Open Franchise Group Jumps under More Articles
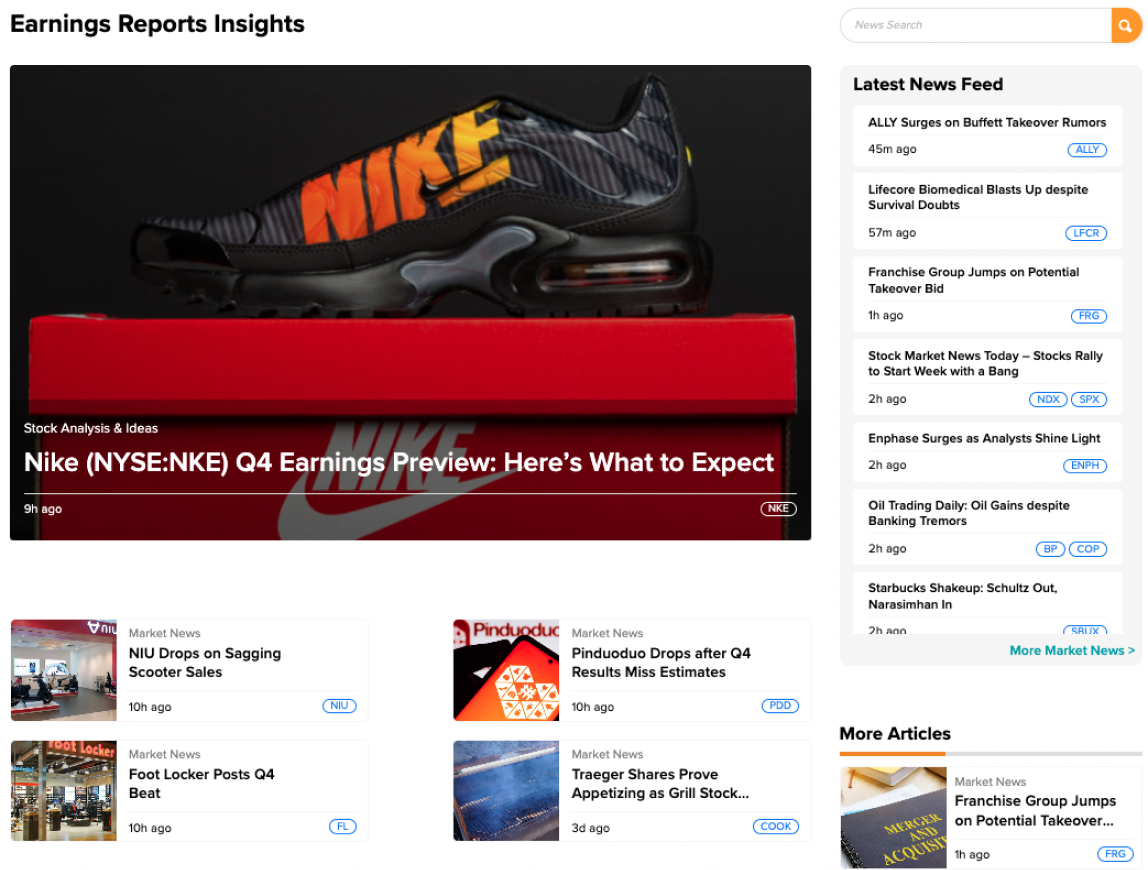This screenshot has width=1148, height=870. click(1035, 811)
